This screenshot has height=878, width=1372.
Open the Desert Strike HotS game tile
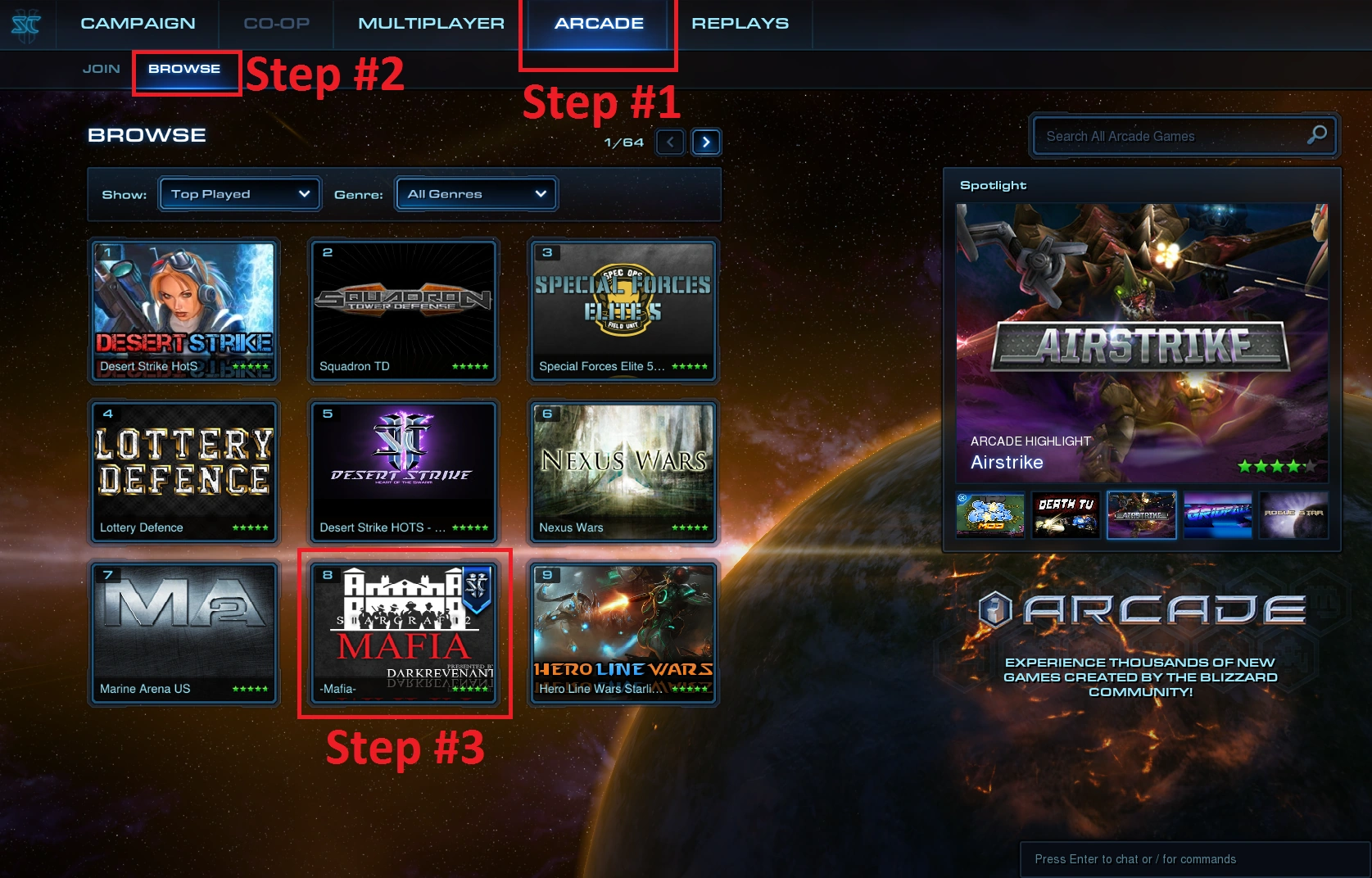click(184, 310)
